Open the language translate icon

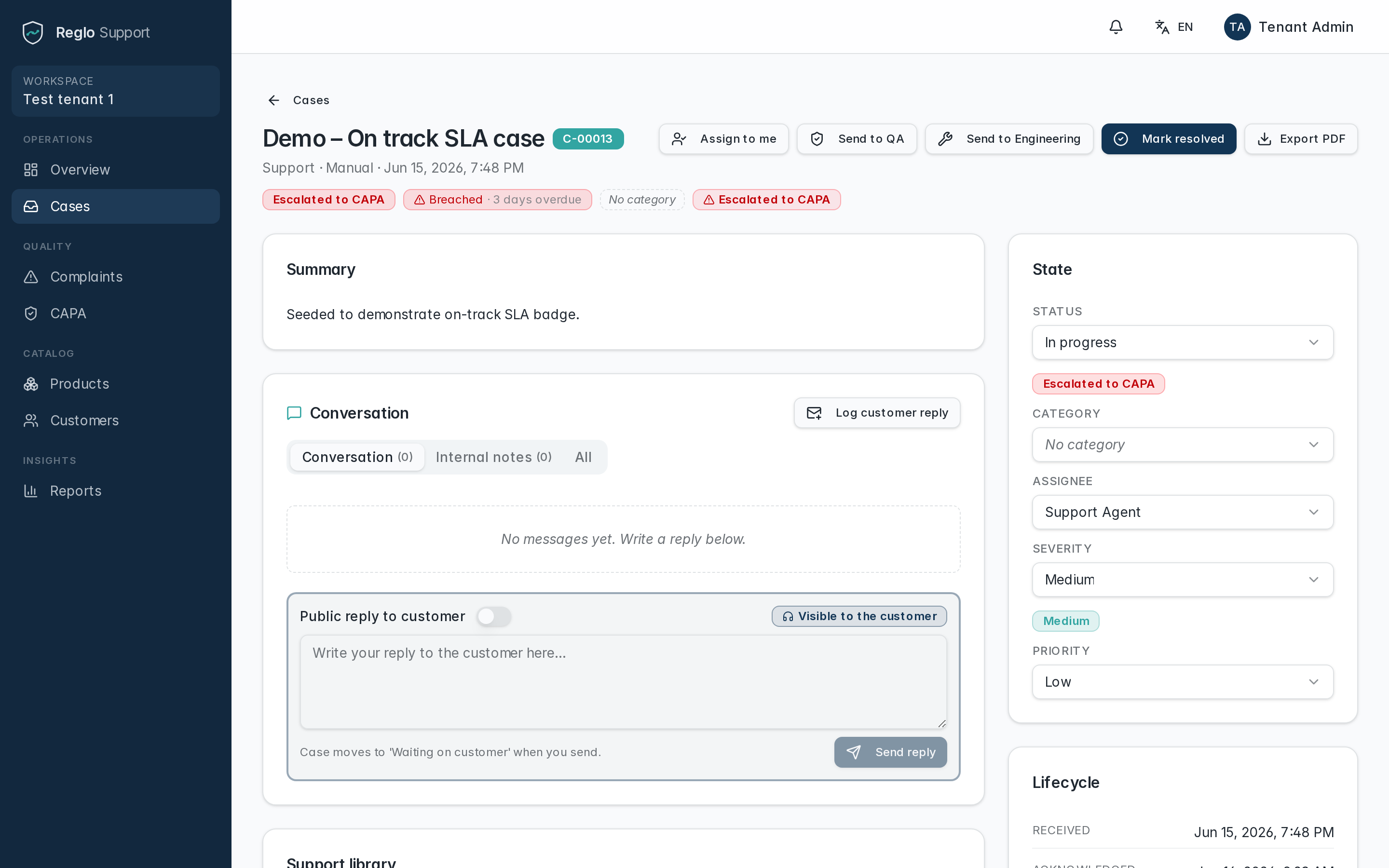(x=1162, y=27)
